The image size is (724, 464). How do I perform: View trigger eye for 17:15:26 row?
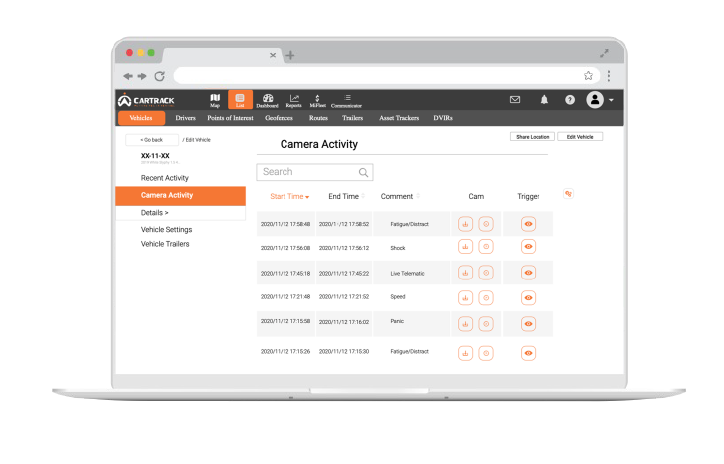[528, 353]
